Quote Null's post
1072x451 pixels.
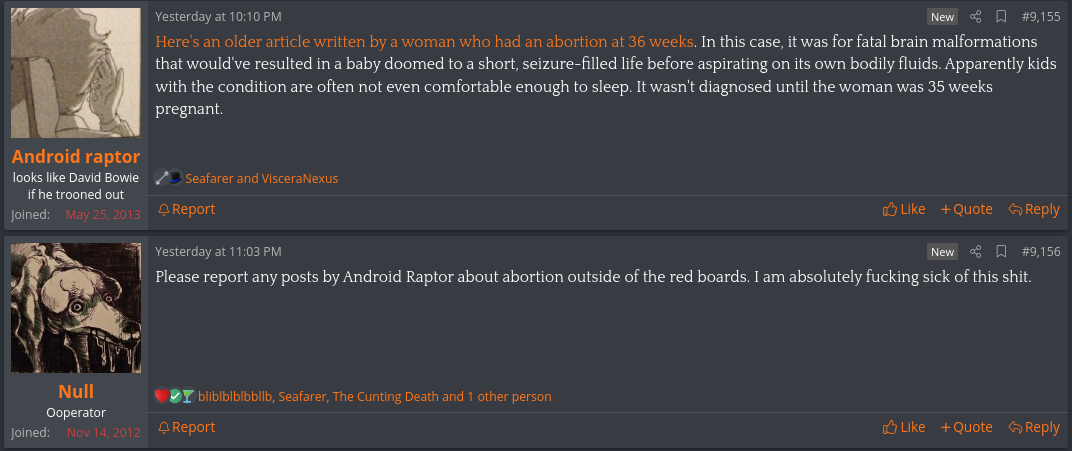(967, 427)
